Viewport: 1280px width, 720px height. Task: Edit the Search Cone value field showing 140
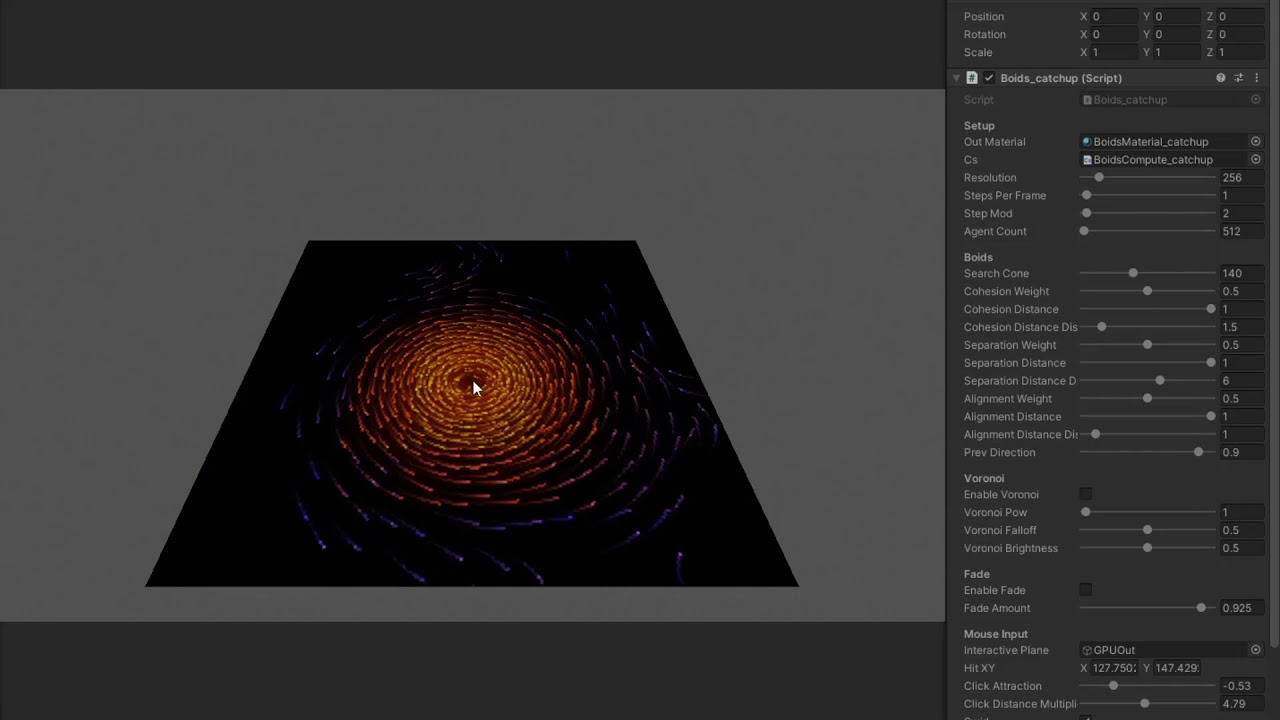tap(1243, 274)
